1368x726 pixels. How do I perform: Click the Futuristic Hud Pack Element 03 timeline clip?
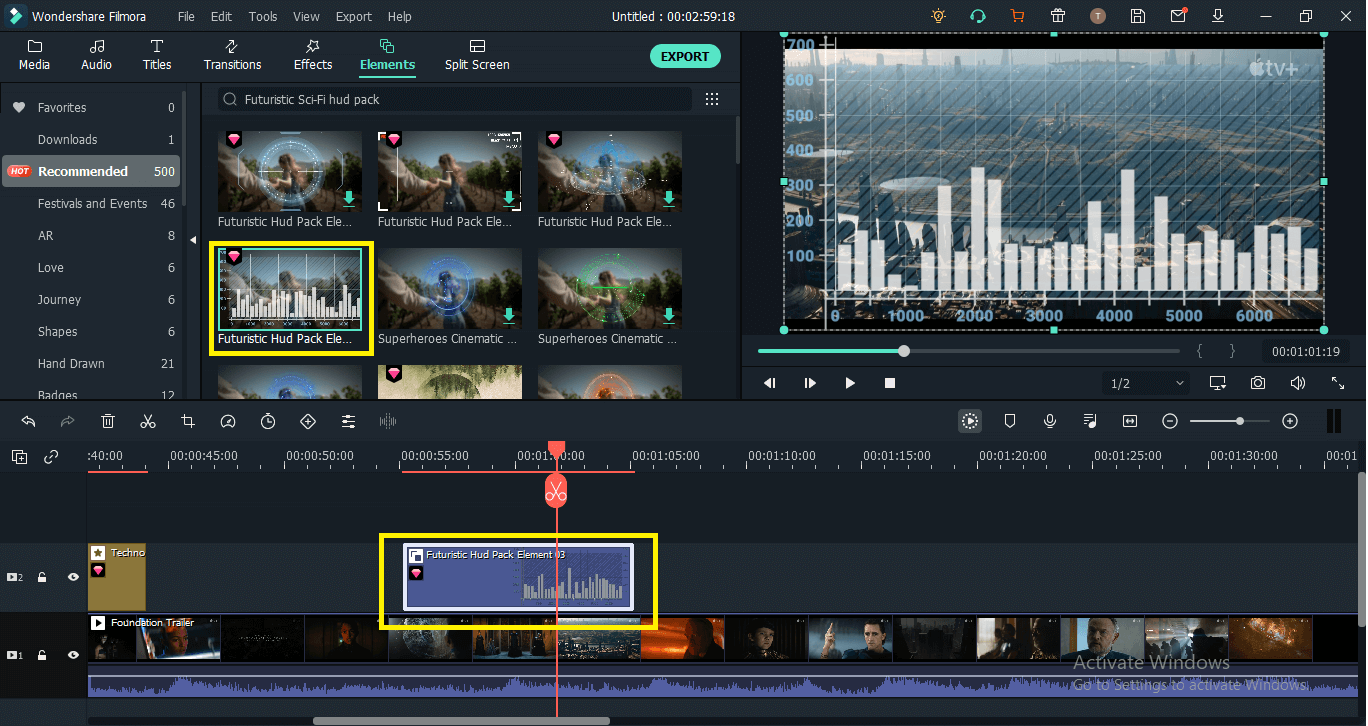(x=518, y=576)
